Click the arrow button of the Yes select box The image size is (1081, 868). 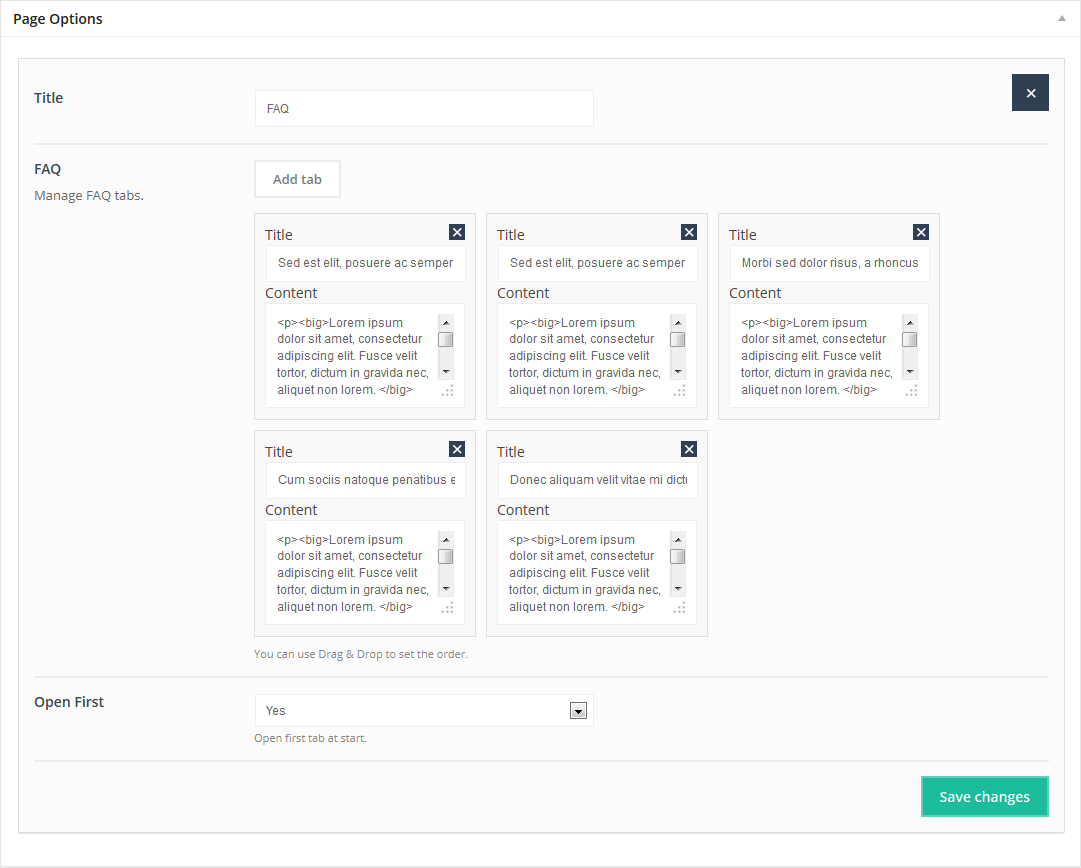pyautogui.click(x=577, y=711)
